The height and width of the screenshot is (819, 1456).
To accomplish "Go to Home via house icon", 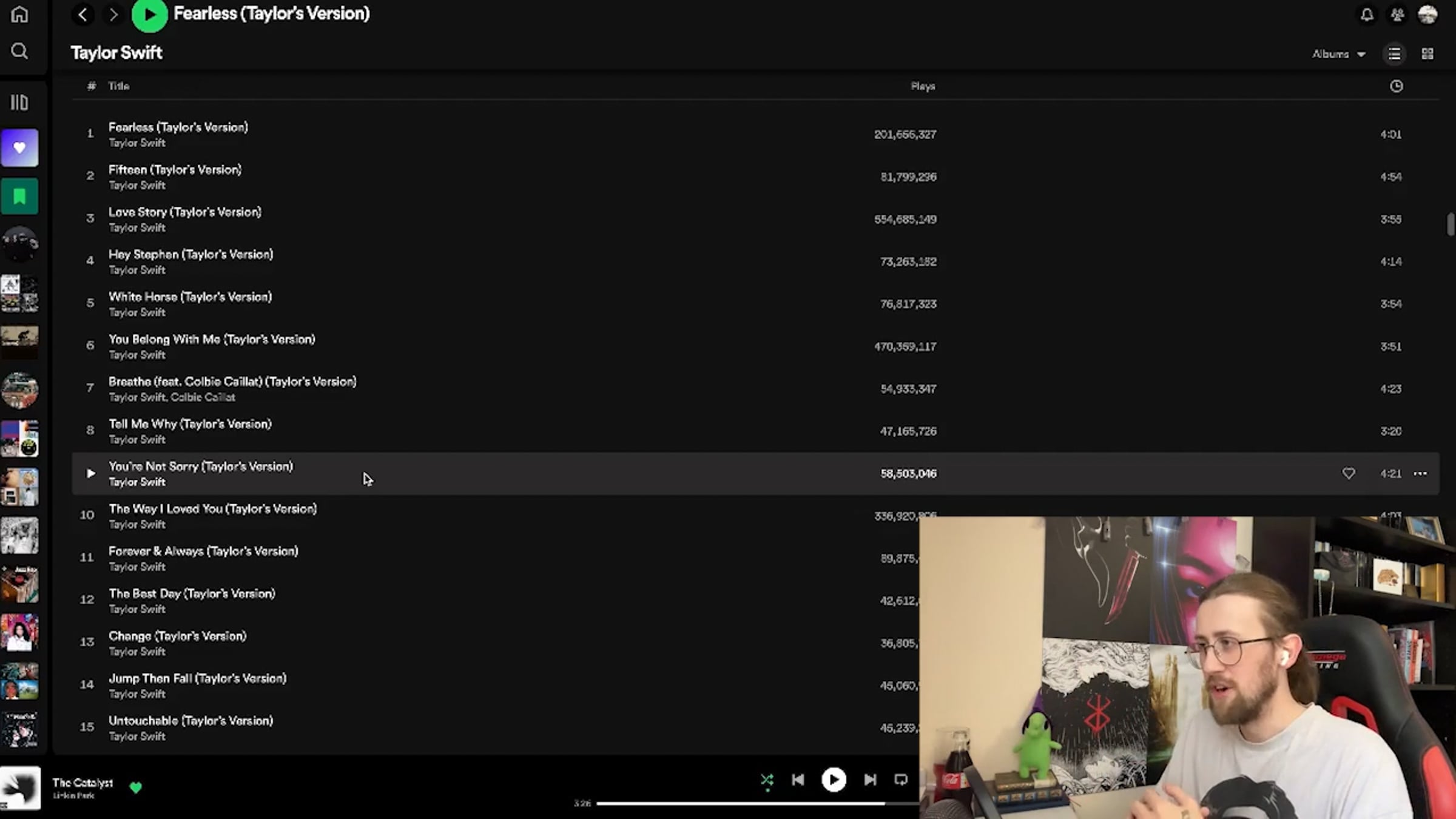I will [19, 13].
